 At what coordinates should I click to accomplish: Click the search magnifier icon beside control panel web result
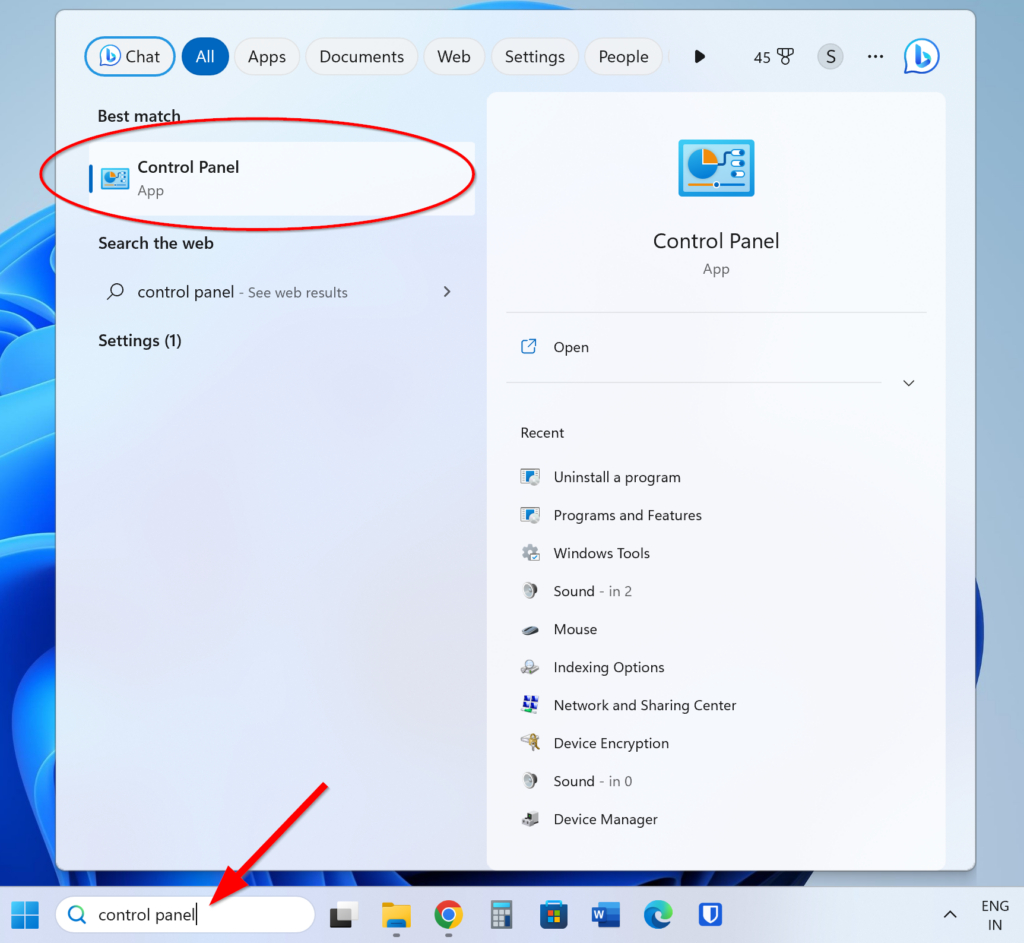(x=116, y=291)
